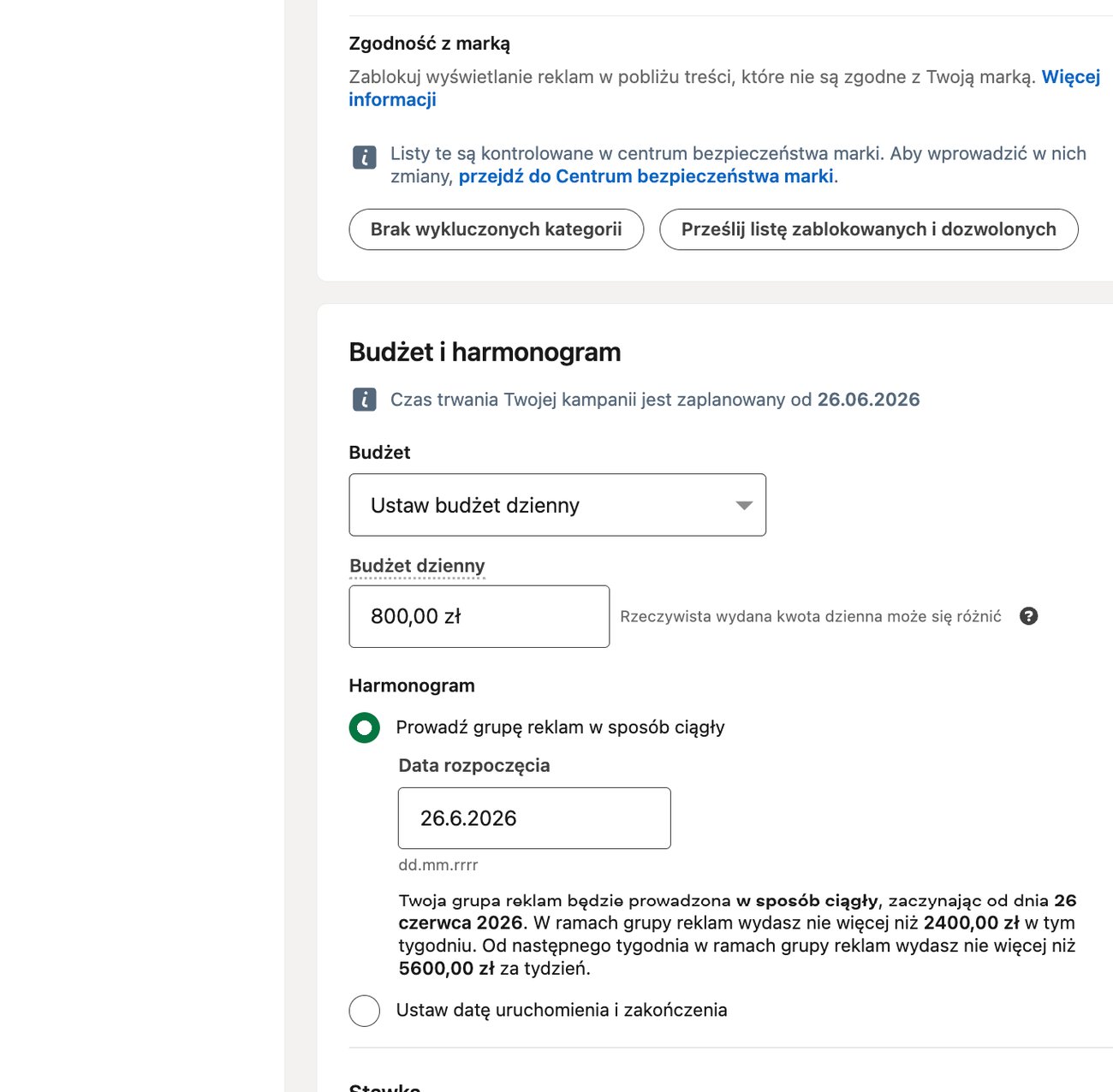
Task: Click the start date field showing 26.6.2026
Action: click(534, 818)
